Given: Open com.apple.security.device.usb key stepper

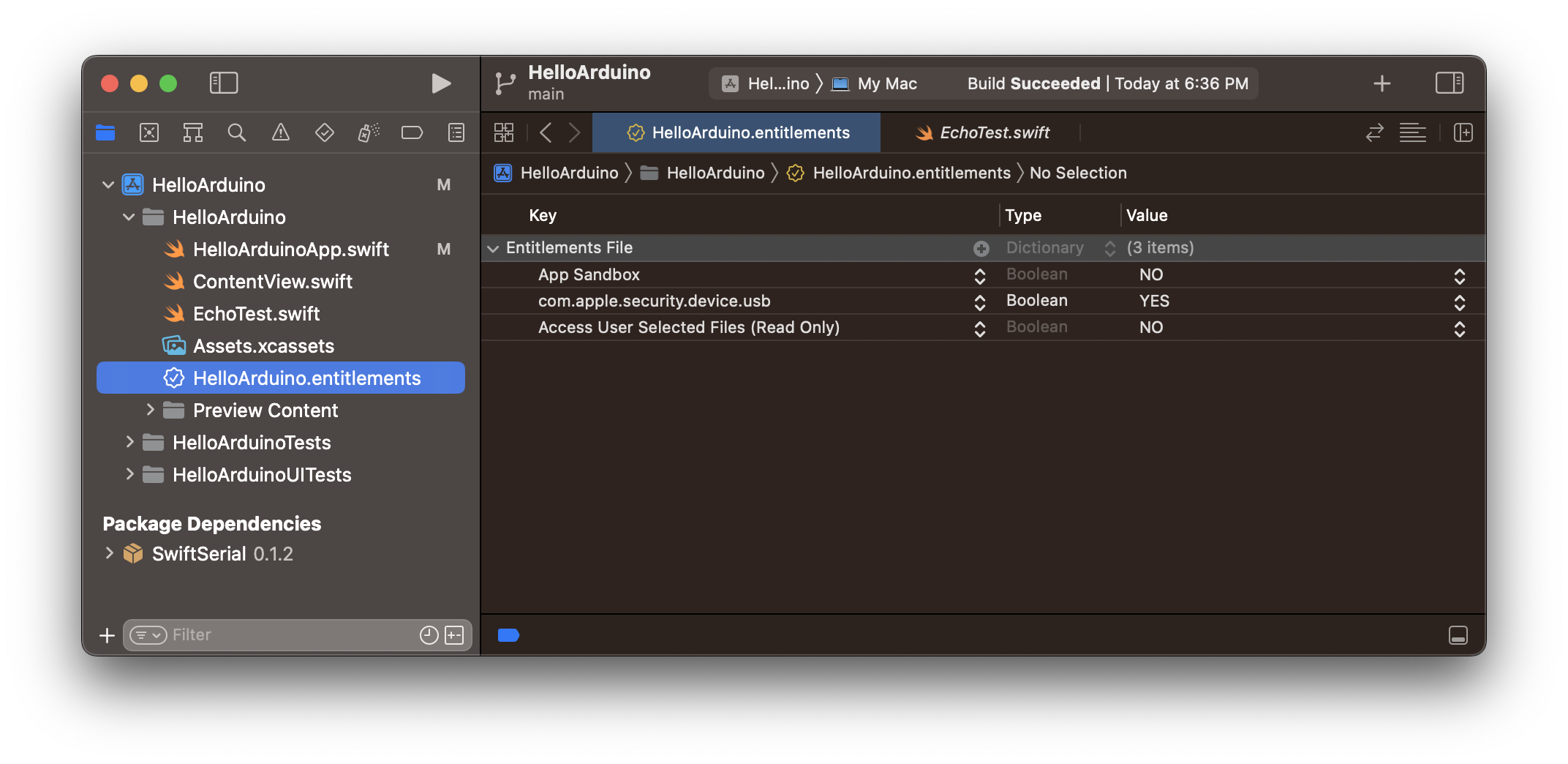Looking at the screenshot, I should pos(980,302).
